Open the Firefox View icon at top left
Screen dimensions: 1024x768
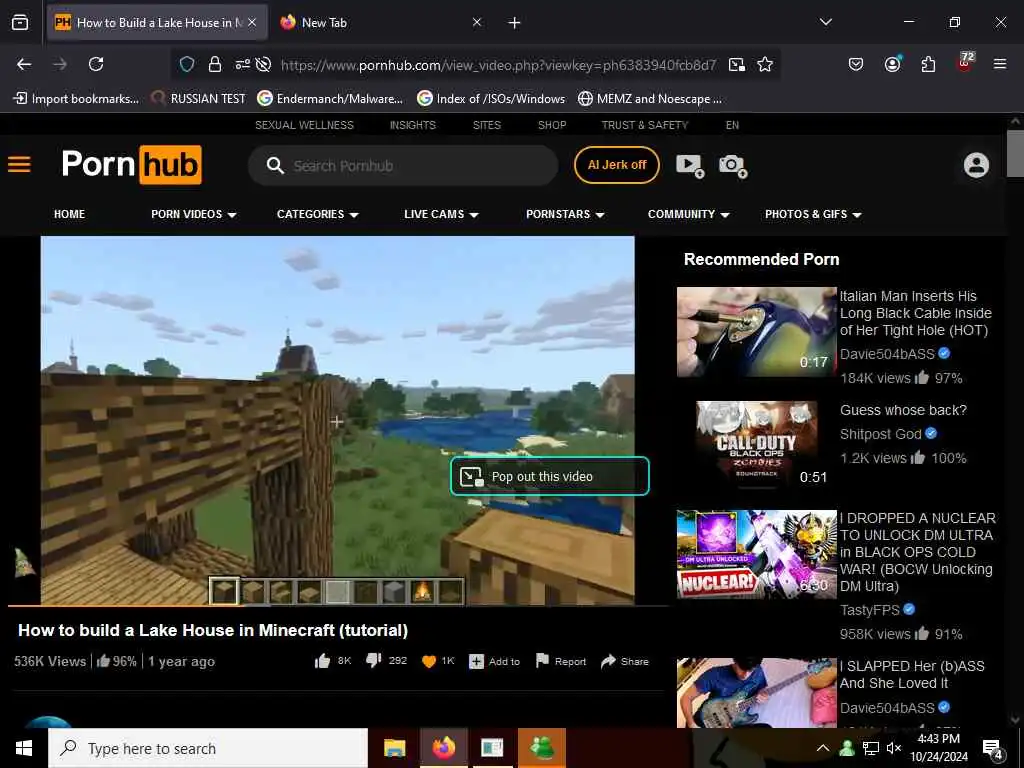click(x=20, y=22)
